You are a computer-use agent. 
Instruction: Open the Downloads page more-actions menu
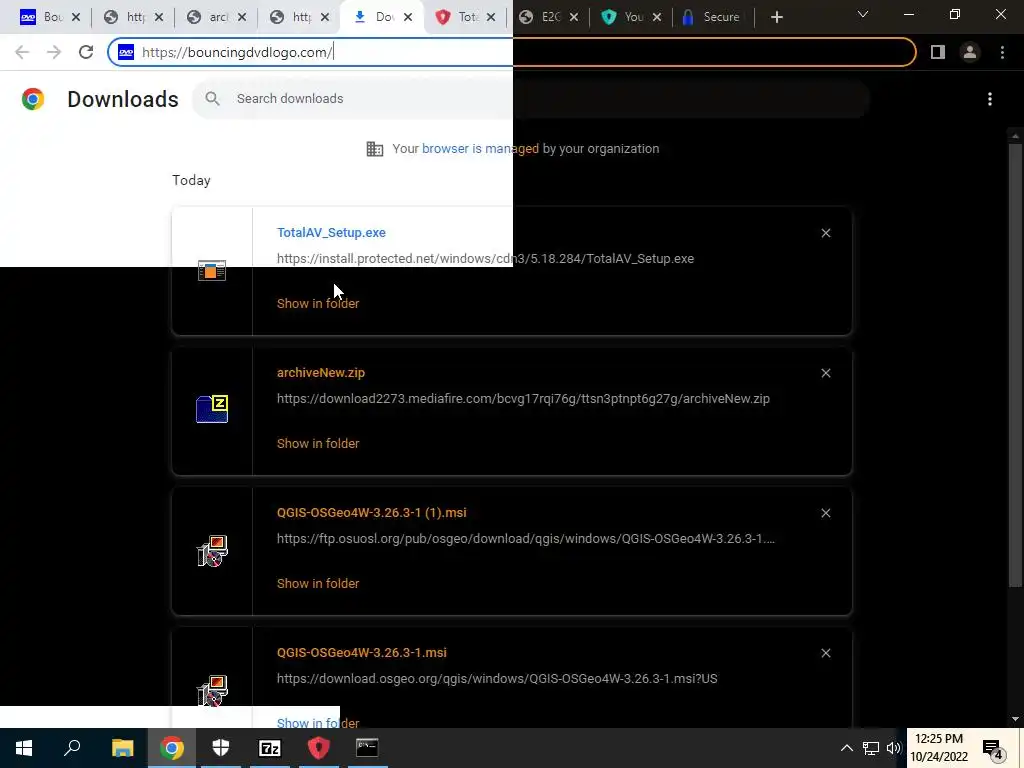990,99
